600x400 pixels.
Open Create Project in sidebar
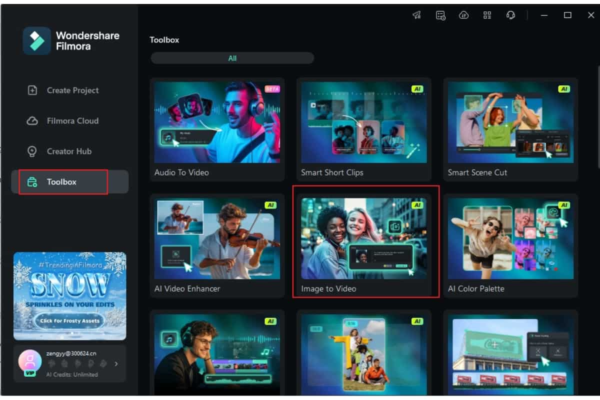pos(71,90)
